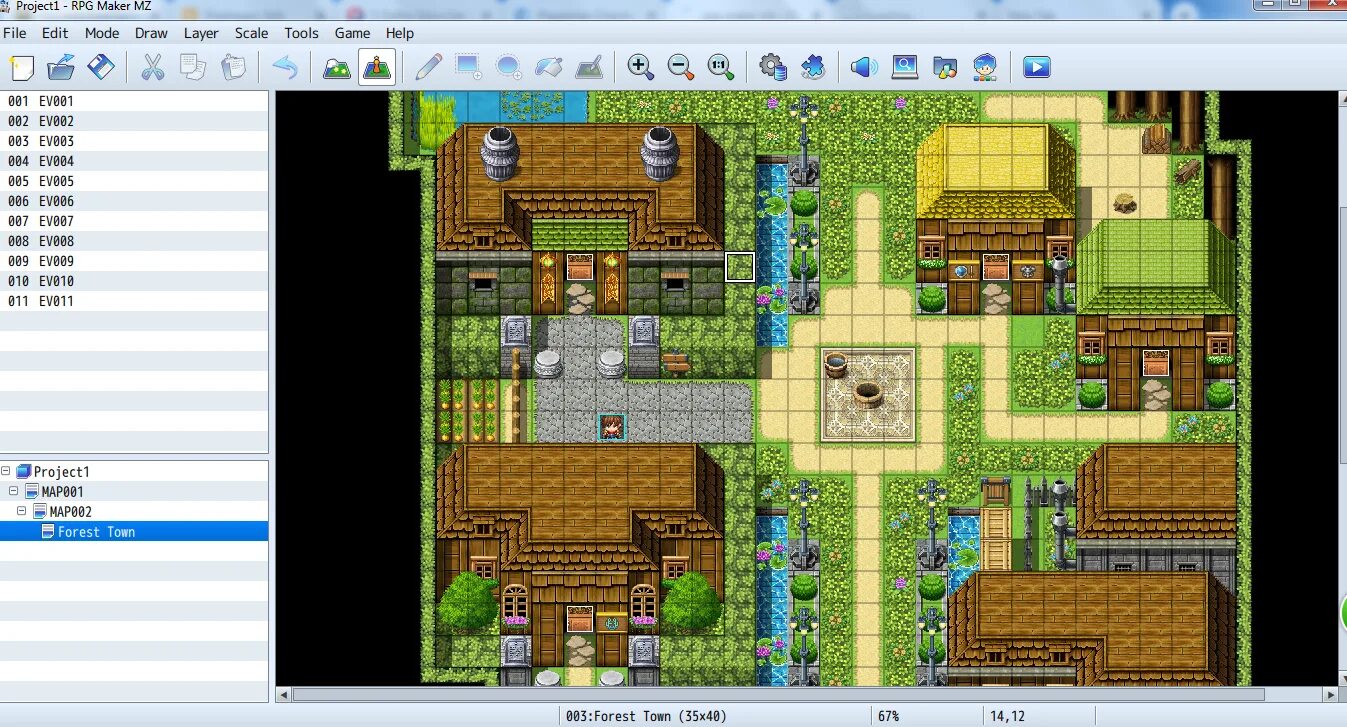Click the player character event on map

(612, 427)
